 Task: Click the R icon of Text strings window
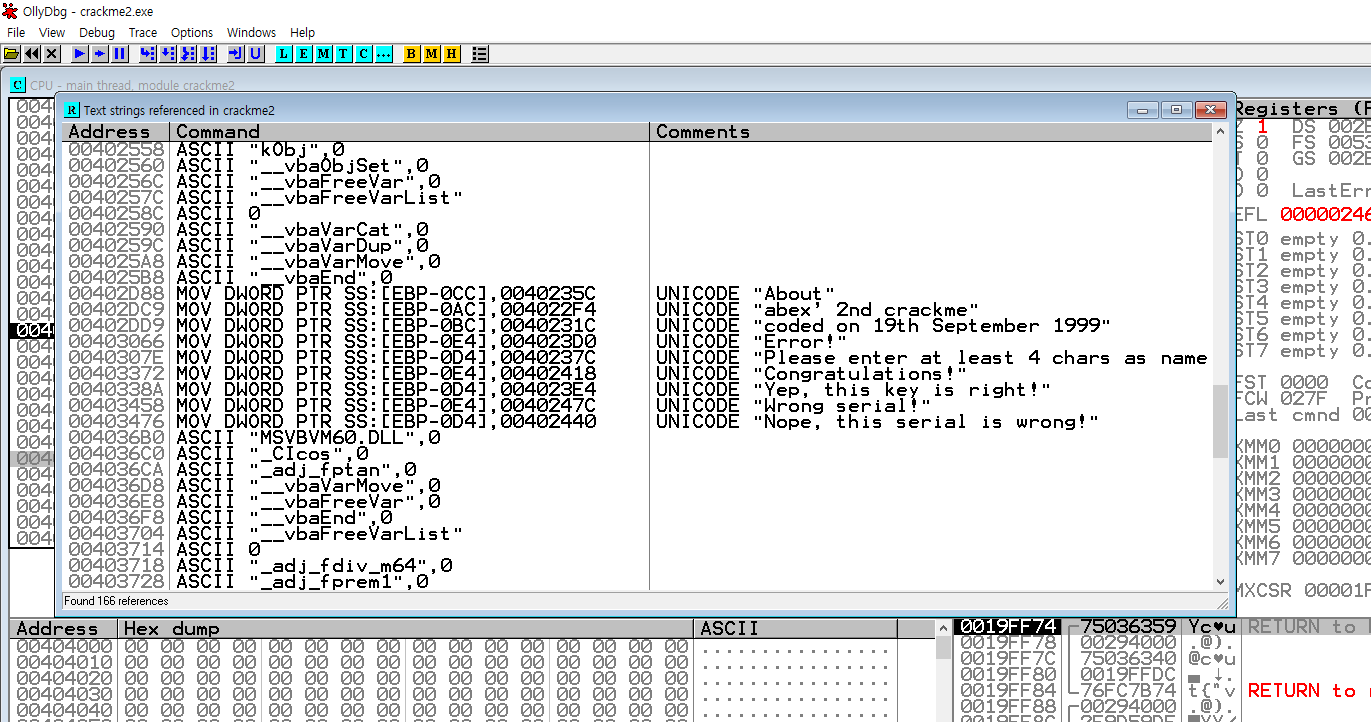(x=72, y=110)
